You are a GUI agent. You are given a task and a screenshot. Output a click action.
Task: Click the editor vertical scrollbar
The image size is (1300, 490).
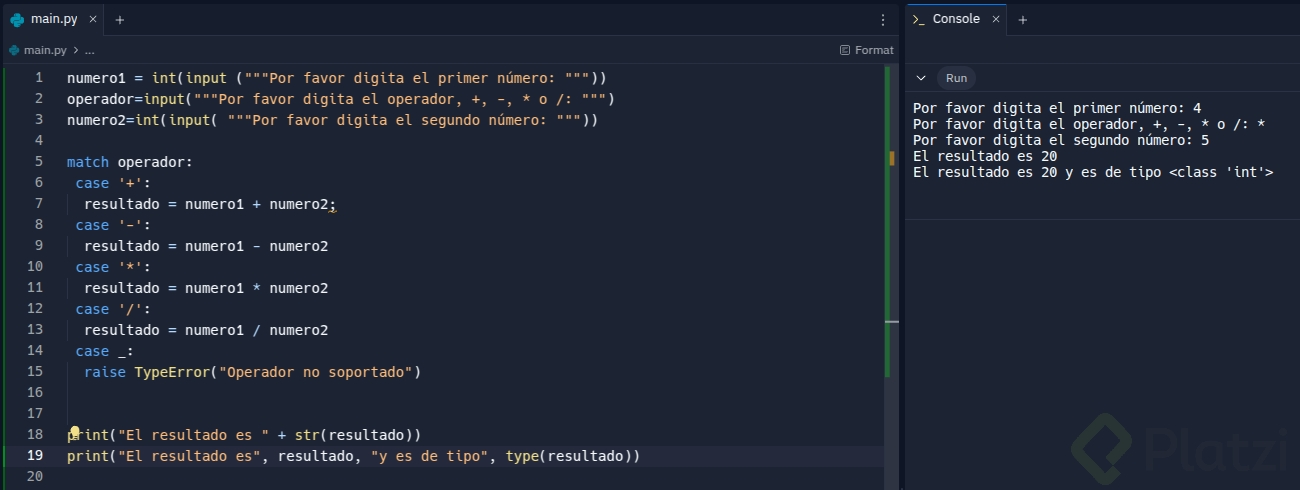coord(892,277)
